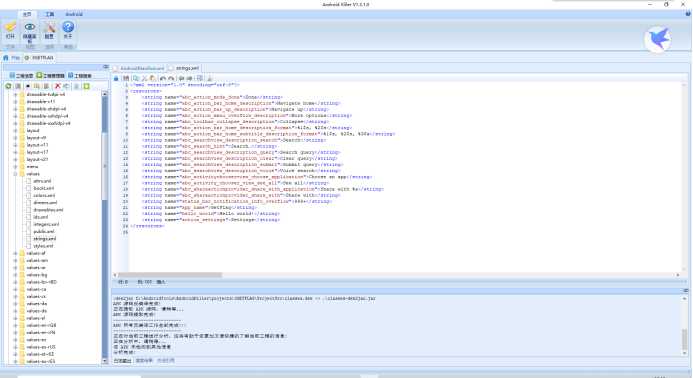Click the editor horizontal scrollbar thumb
Screen dimensions: 693x378
coord(170,275)
